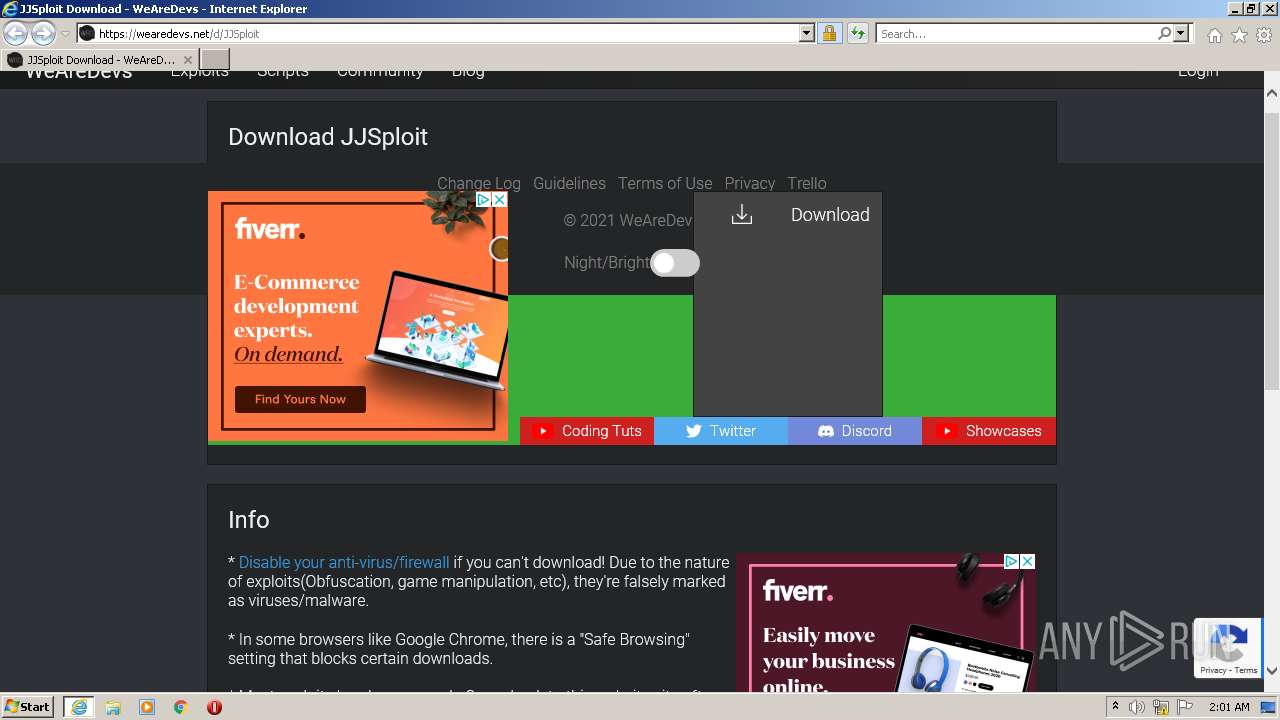Open the Privacy footer link
The image size is (1280, 720).
pyautogui.click(x=750, y=183)
